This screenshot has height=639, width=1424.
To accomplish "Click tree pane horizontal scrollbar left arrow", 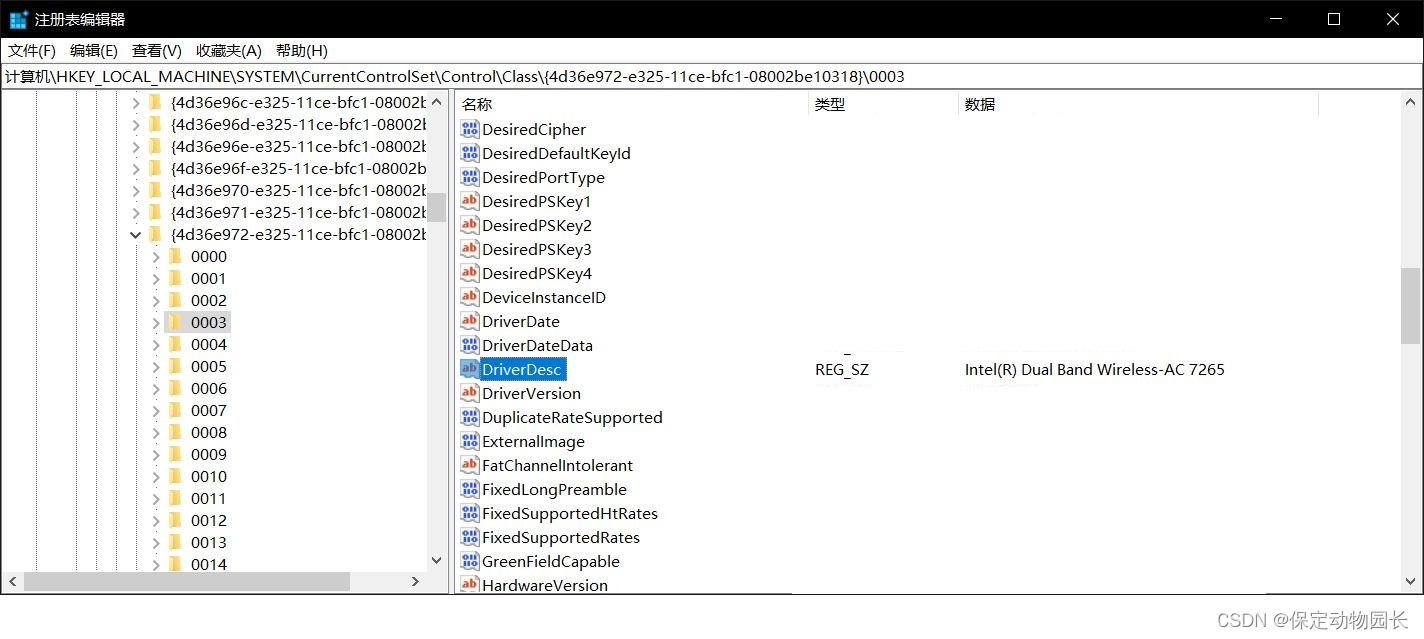I will 12,581.
